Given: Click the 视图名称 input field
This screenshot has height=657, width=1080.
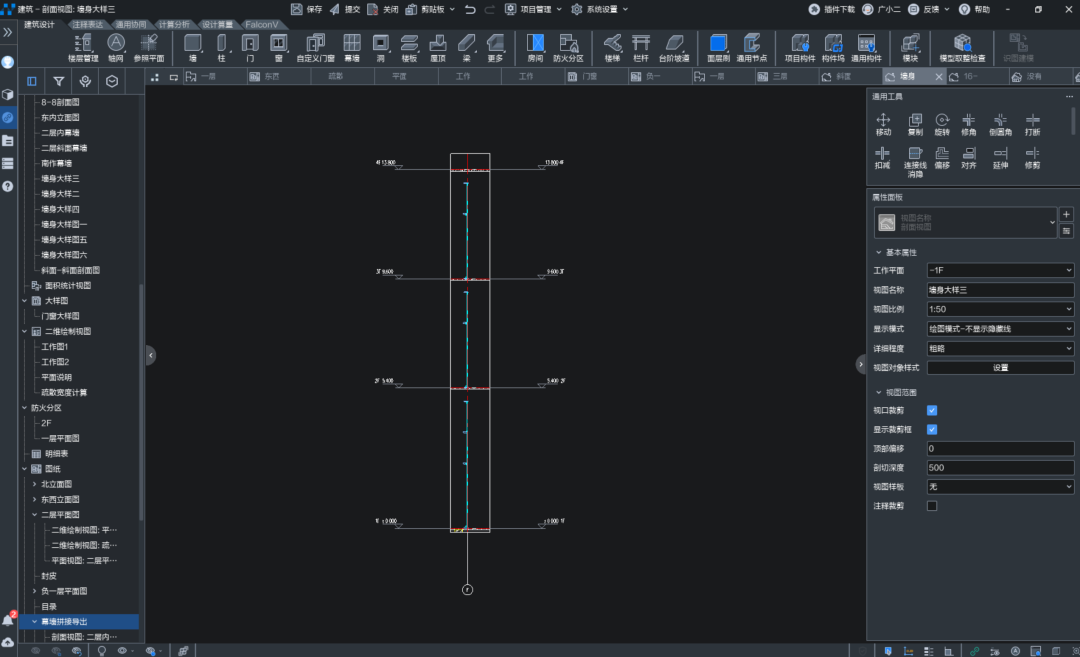Looking at the screenshot, I should [x=1000, y=290].
